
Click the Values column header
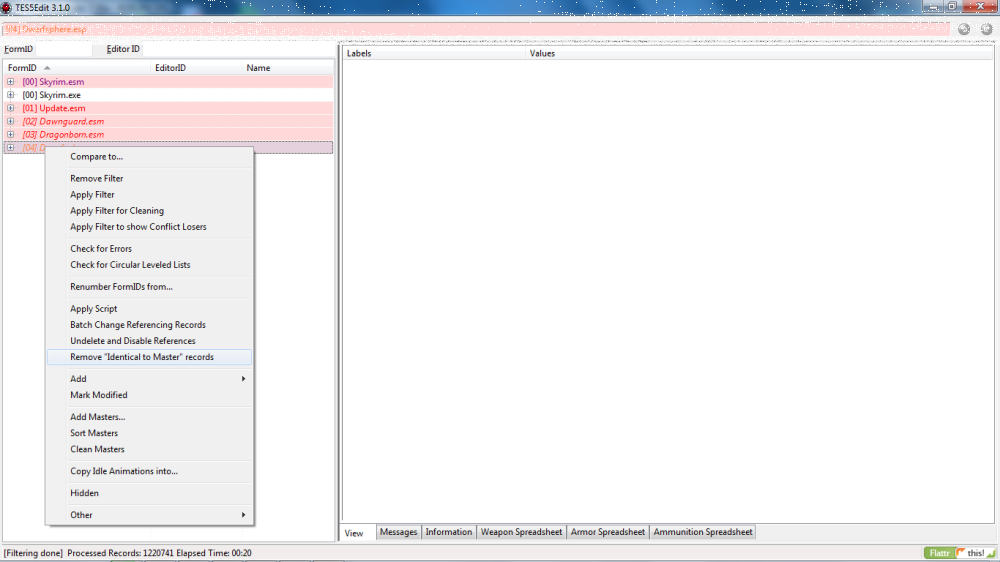759,54
